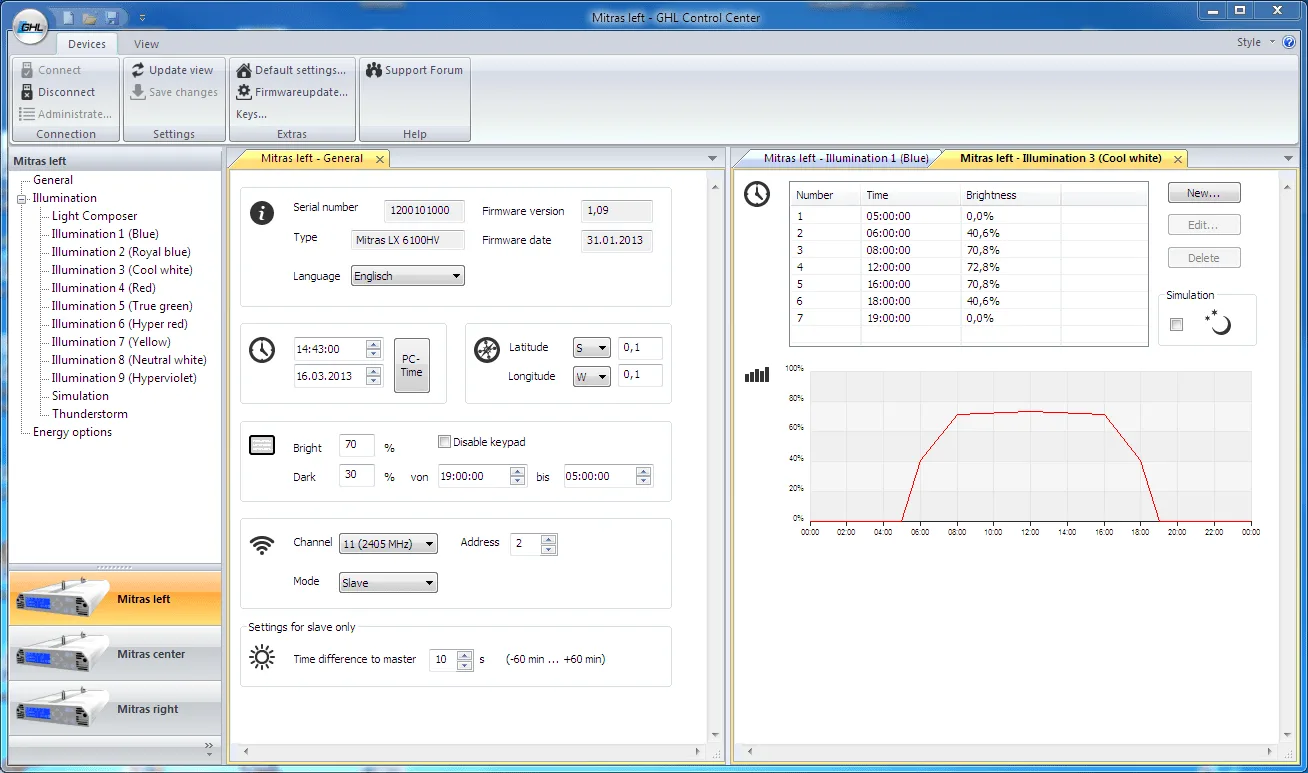
Task: Click the Edit... button
Action: coord(1204,225)
